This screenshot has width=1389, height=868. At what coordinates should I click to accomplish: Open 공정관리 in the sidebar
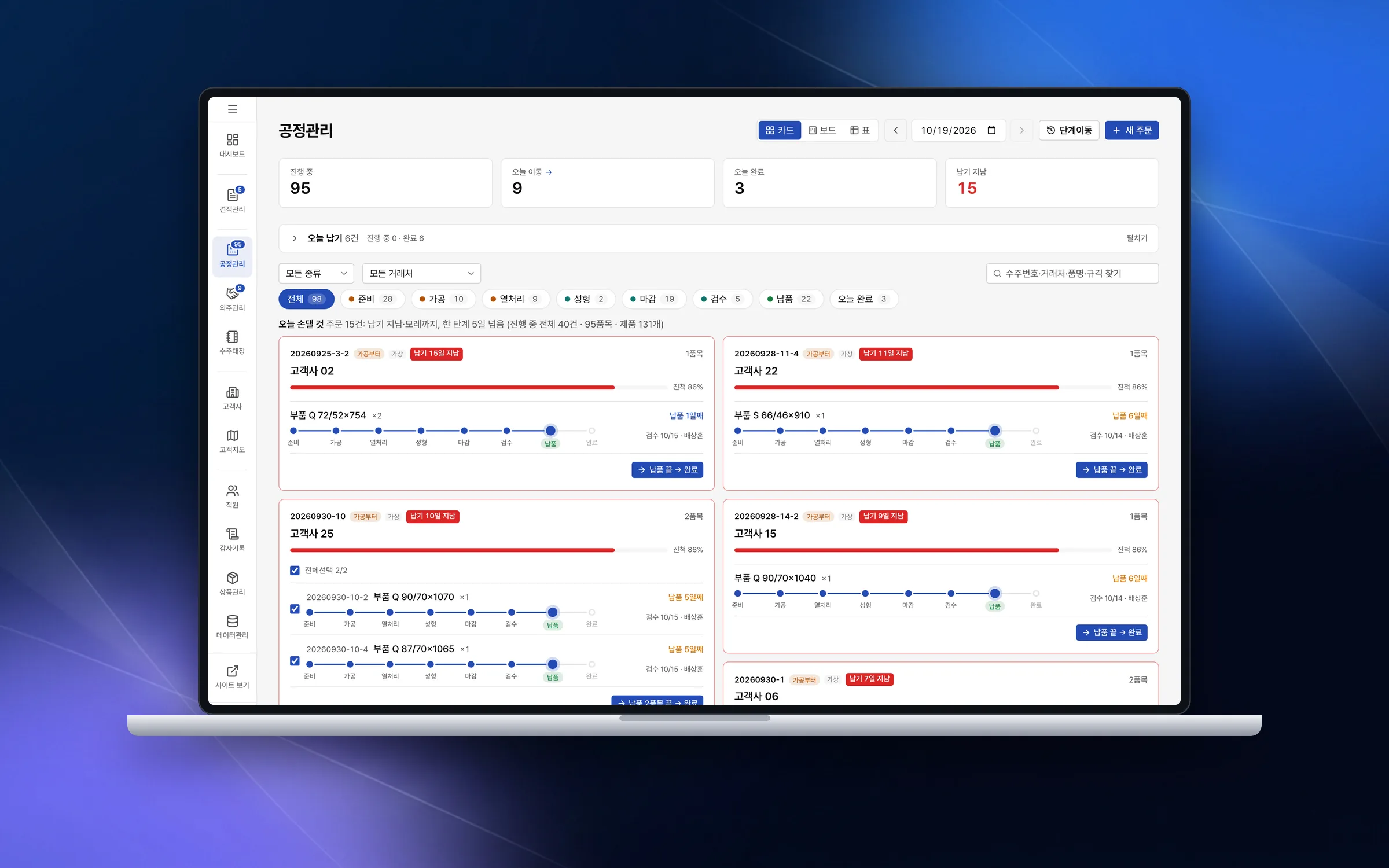(232, 256)
